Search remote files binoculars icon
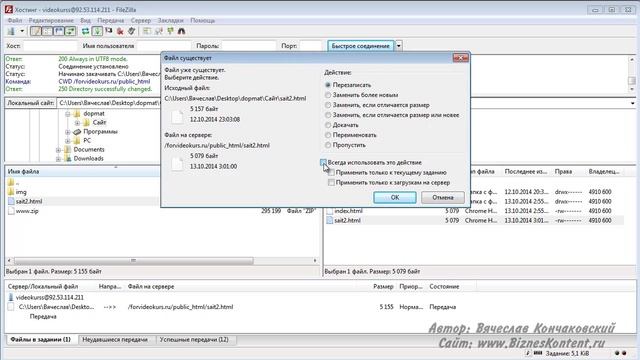Viewport: 640px width, 360px height. click(x=182, y=31)
